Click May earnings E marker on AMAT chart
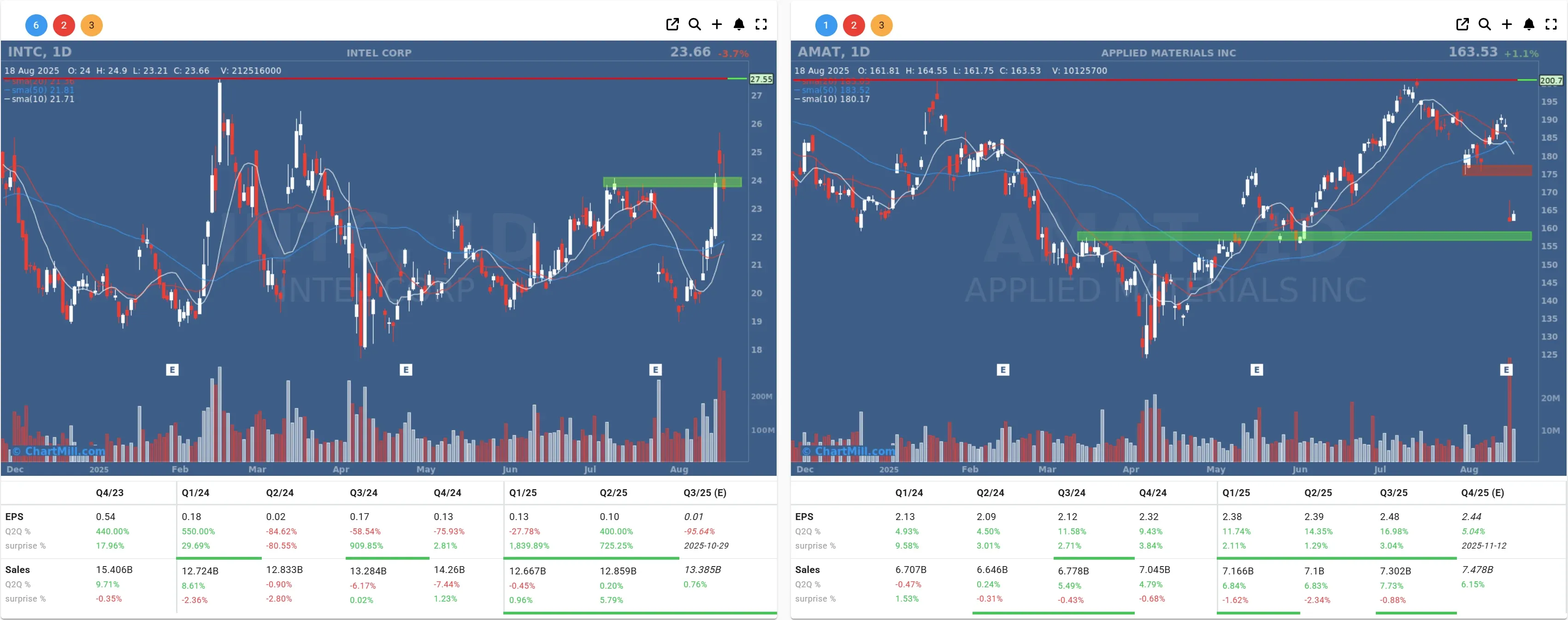 click(x=1257, y=369)
